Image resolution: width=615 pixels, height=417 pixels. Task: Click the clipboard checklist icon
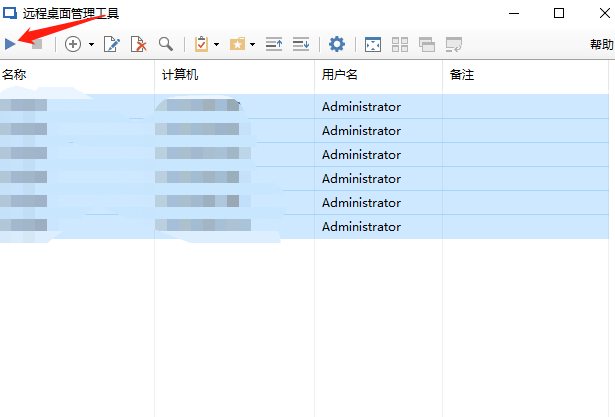(x=201, y=44)
